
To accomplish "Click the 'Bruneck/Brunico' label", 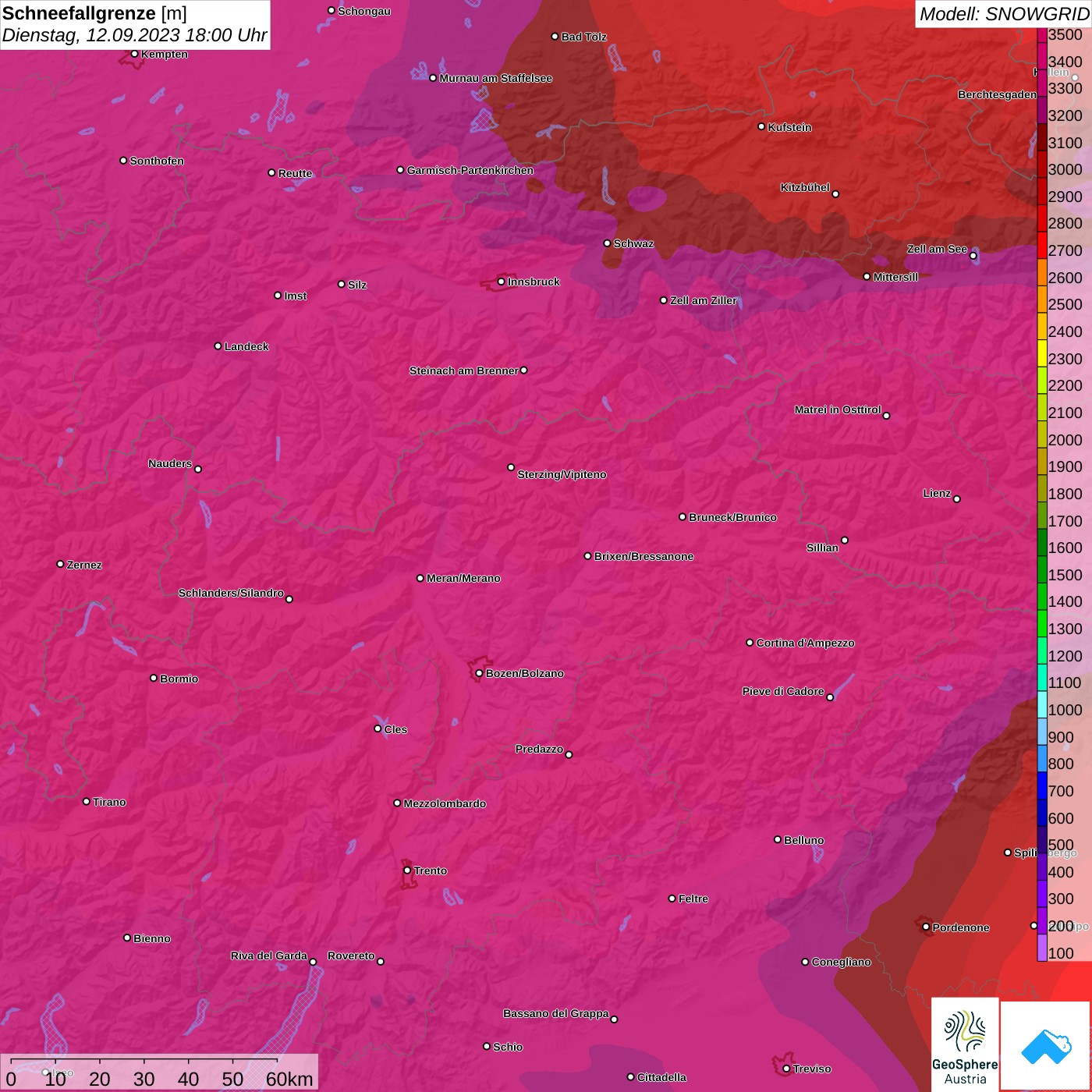I will [x=732, y=517].
